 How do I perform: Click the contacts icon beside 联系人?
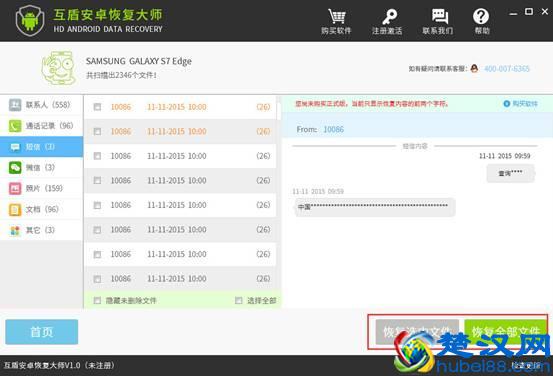pyautogui.click(x=15, y=105)
